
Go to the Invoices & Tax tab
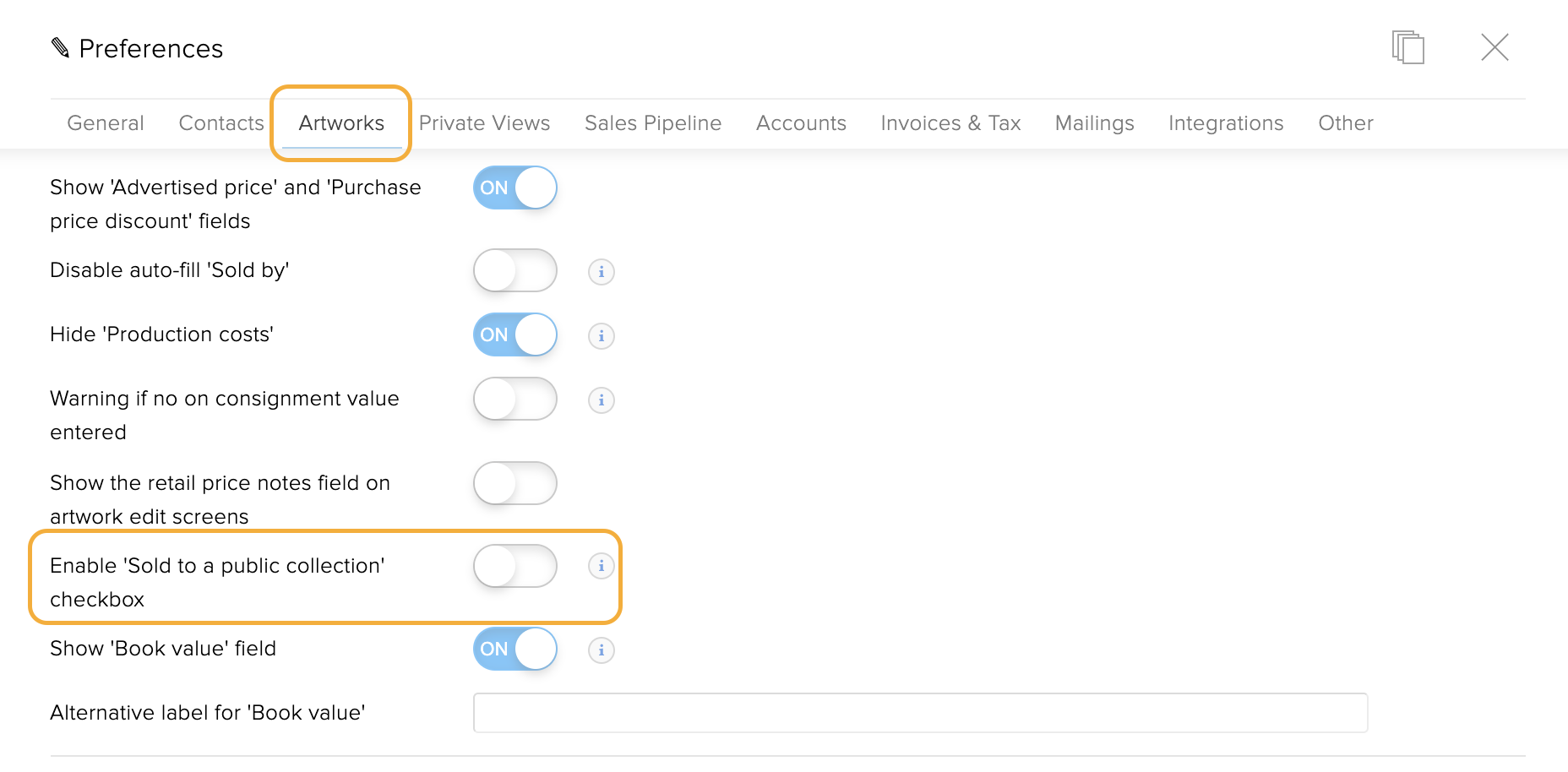(x=950, y=123)
